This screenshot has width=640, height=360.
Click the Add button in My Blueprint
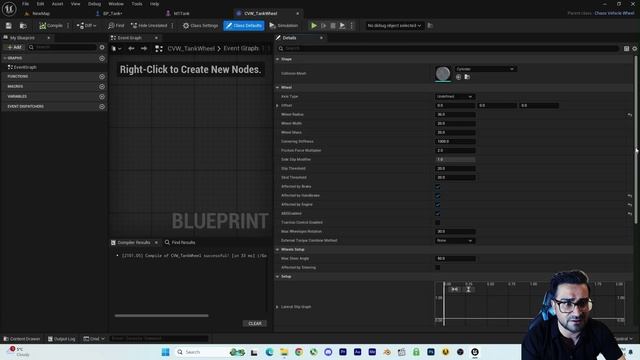coord(14,47)
